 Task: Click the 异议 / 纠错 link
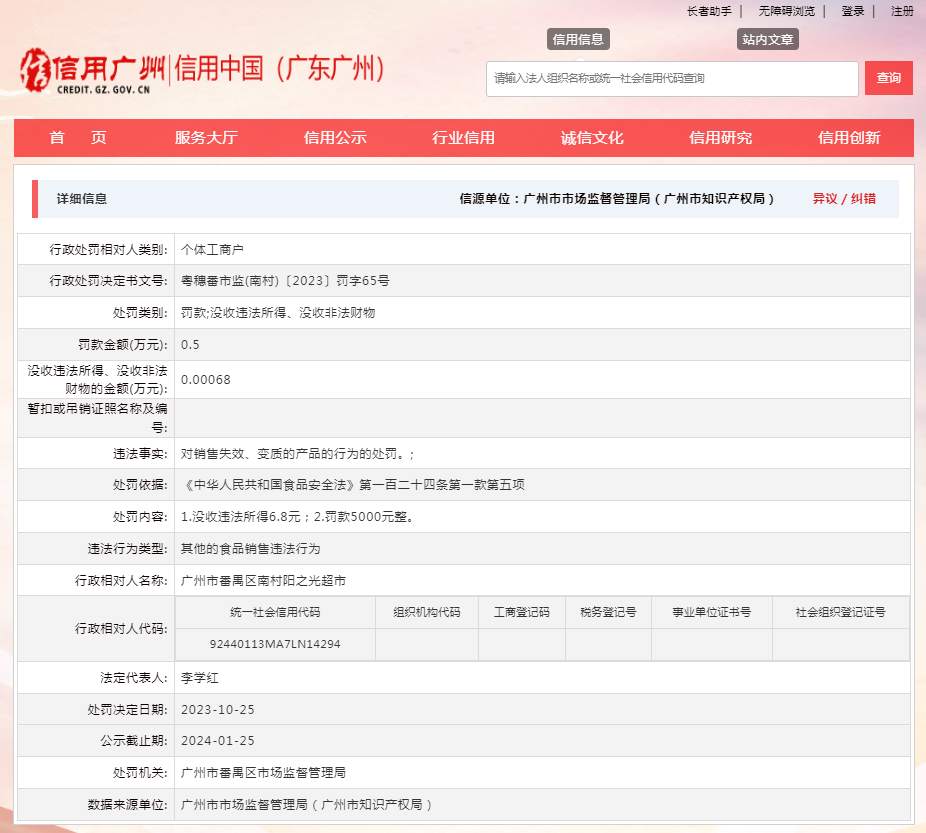point(844,199)
